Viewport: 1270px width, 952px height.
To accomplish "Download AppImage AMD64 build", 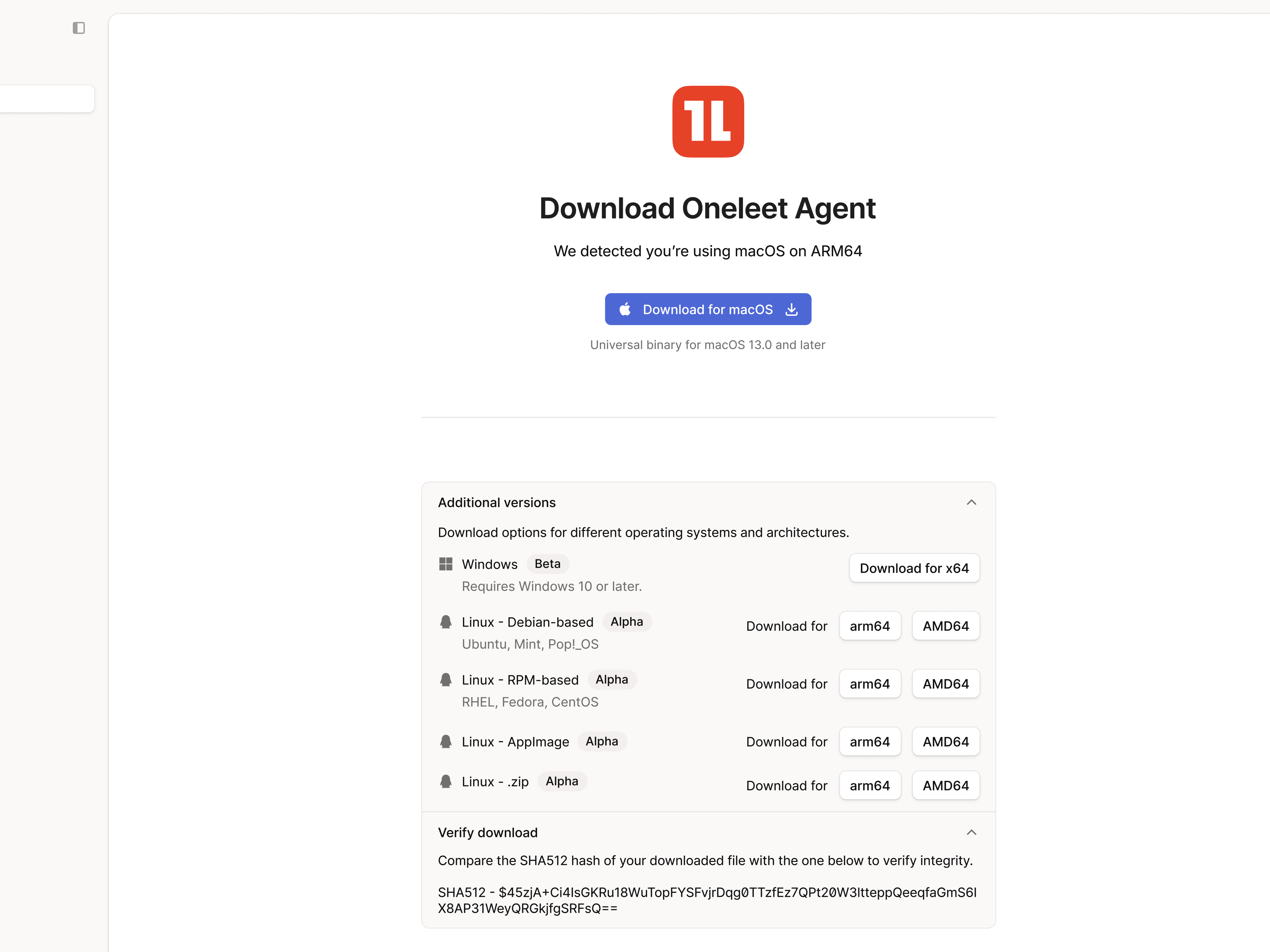I will click(946, 742).
